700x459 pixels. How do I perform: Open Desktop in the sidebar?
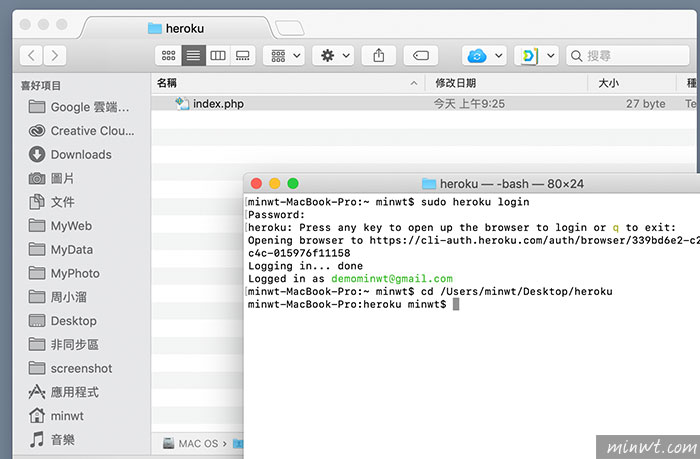click(63, 321)
